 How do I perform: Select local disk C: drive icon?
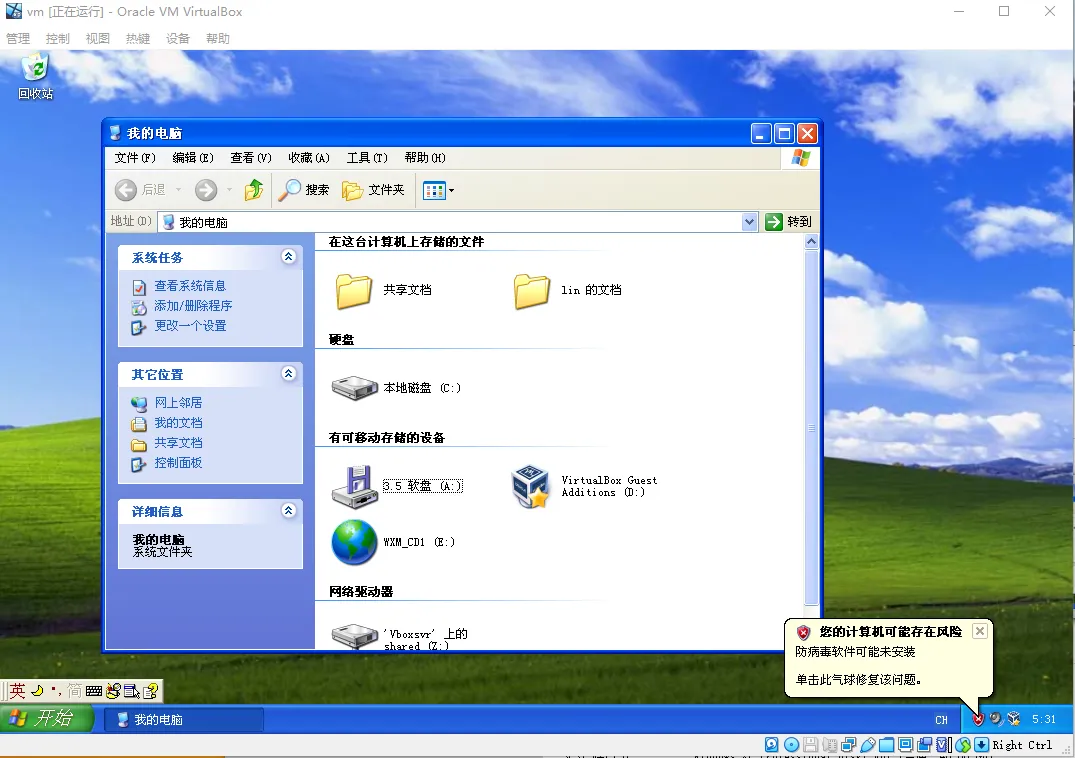tap(354, 388)
